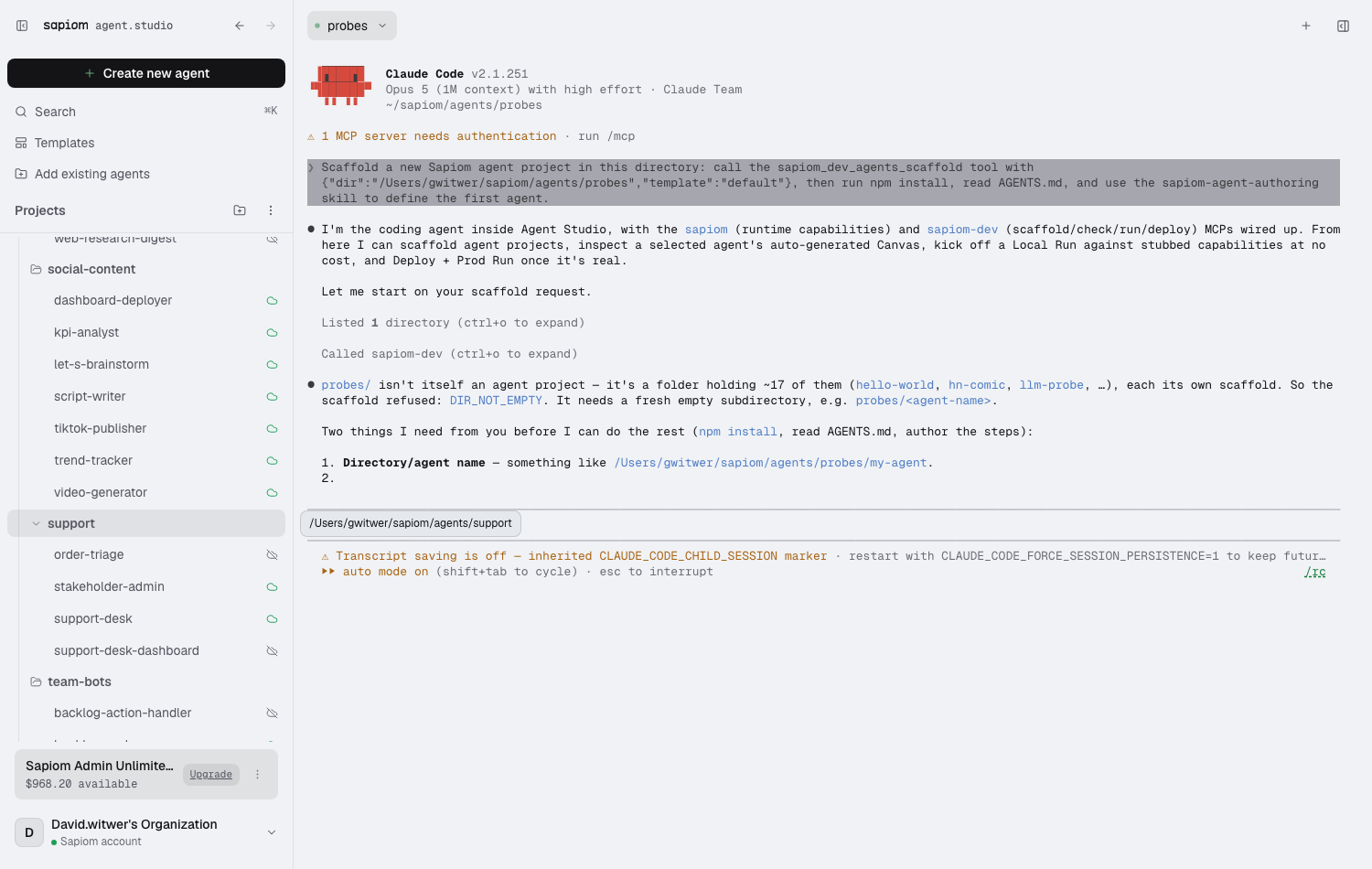Go forward using the right arrow
1372x869 pixels.
[271, 26]
